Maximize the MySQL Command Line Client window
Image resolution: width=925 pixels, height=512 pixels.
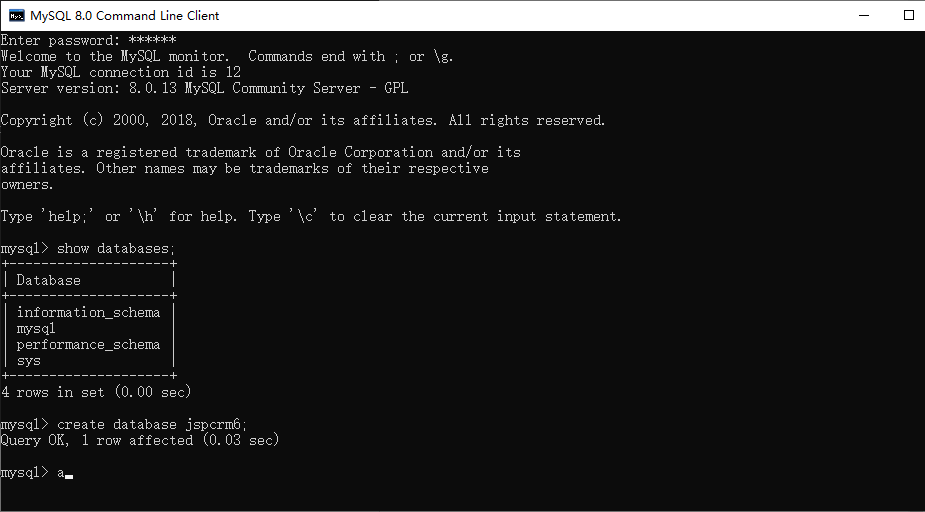[x=908, y=15]
